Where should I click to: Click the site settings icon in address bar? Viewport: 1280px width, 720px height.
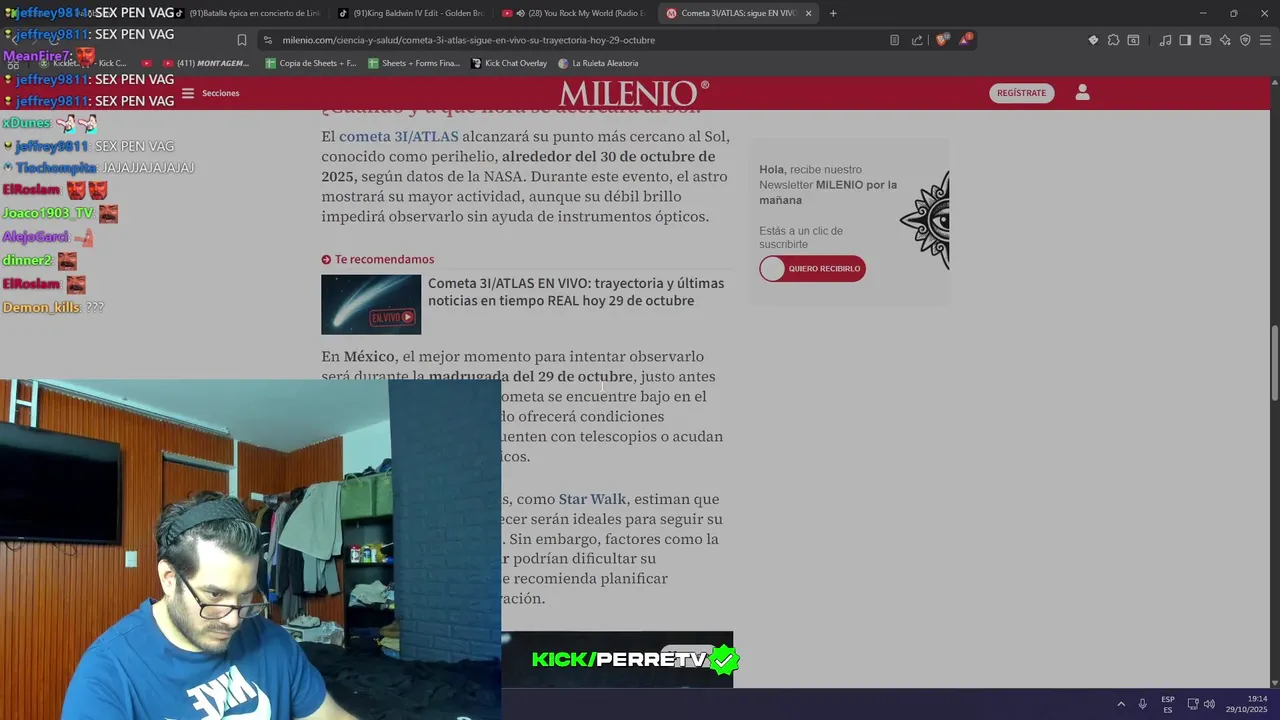click(x=267, y=40)
